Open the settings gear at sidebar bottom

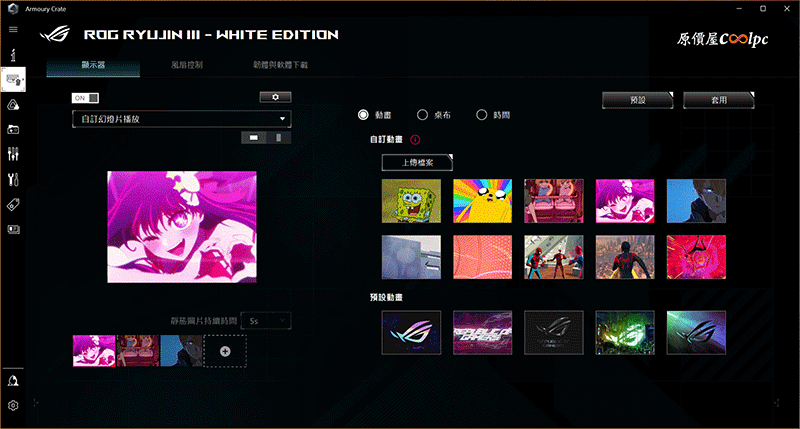[13, 405]
